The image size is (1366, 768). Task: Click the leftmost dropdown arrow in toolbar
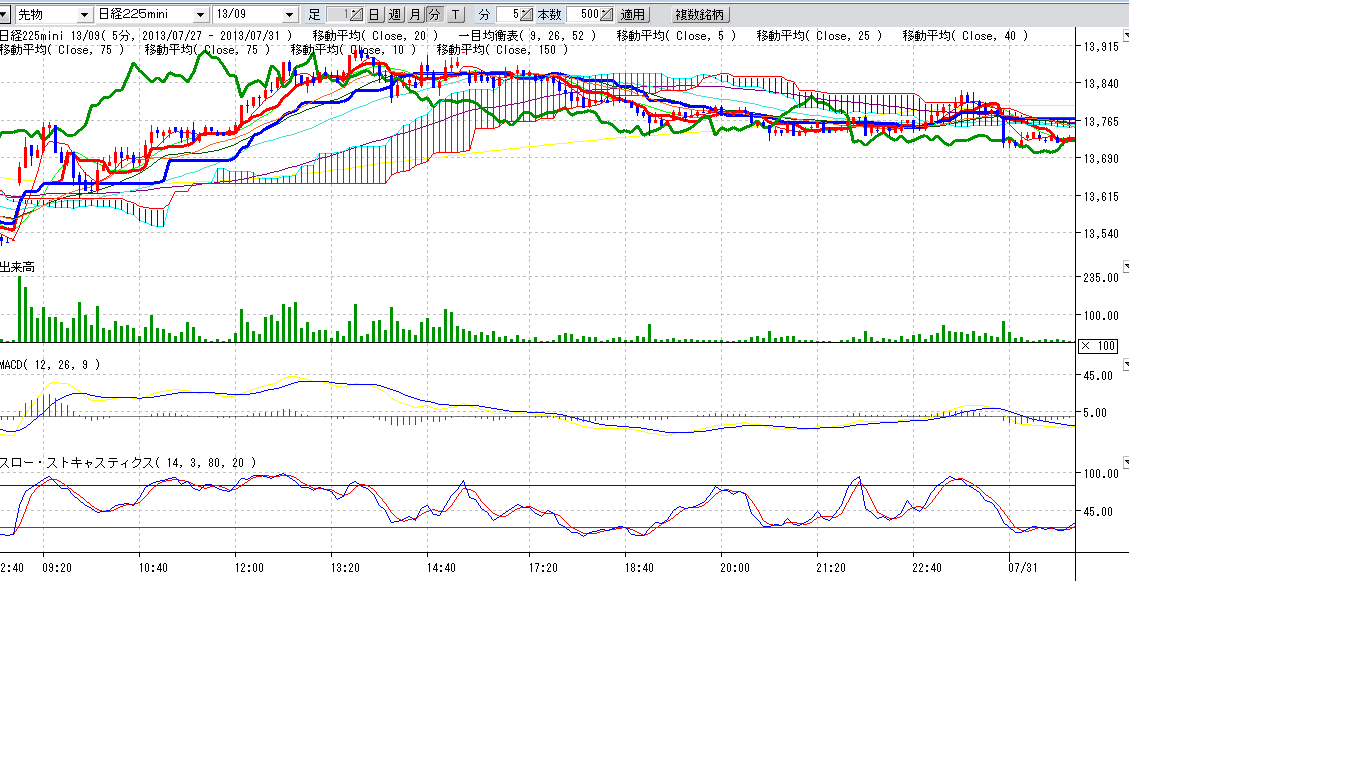(5, 15)
